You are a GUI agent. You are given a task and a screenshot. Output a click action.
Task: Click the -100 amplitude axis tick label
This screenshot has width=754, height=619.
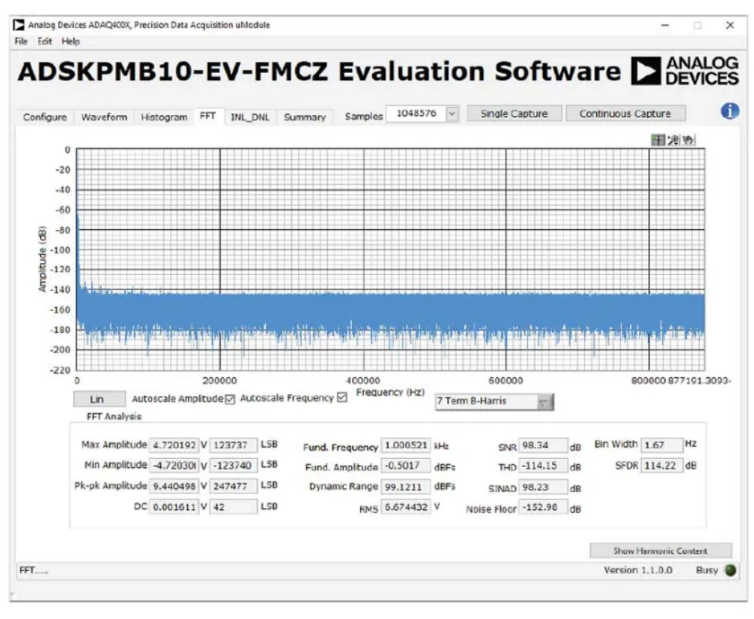(x=60, y=250)
